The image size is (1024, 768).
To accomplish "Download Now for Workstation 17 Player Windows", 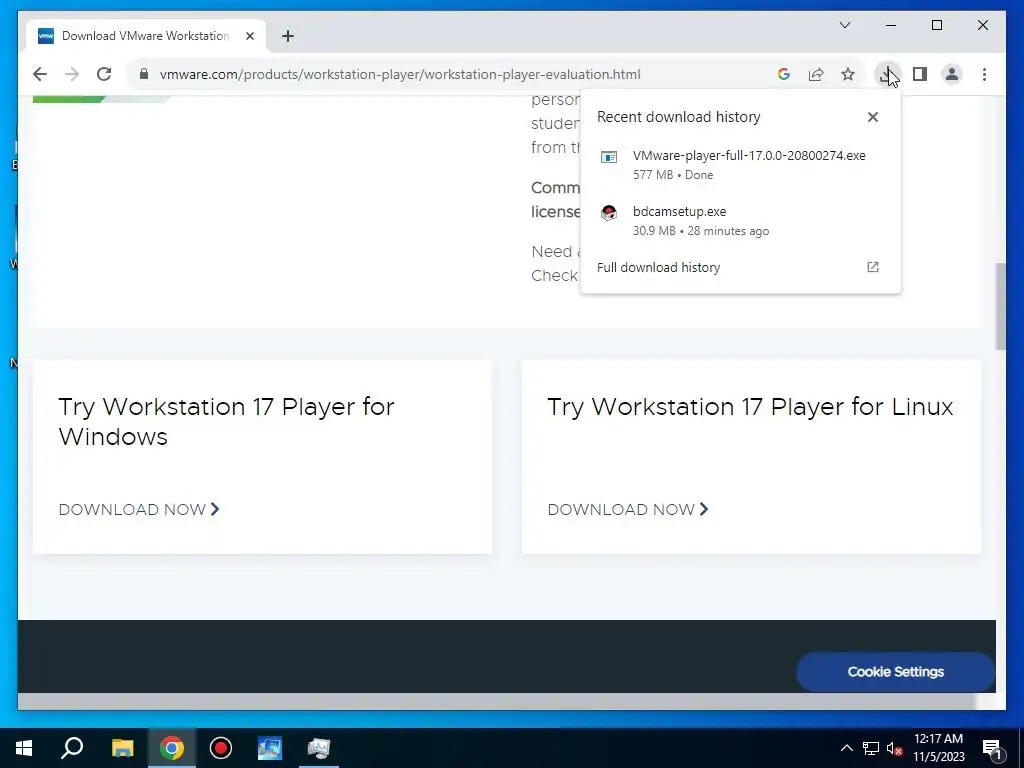I will point(139,509).
